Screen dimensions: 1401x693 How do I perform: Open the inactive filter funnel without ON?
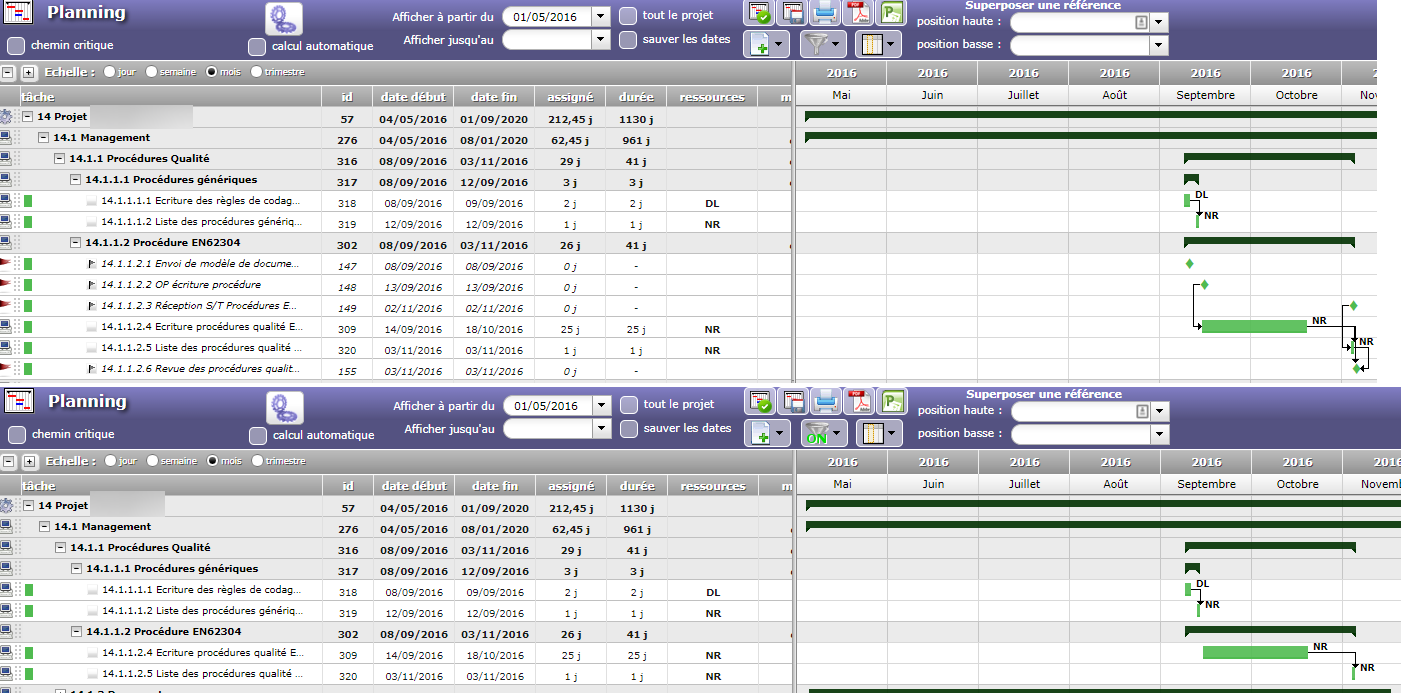(x=822, y=44)
